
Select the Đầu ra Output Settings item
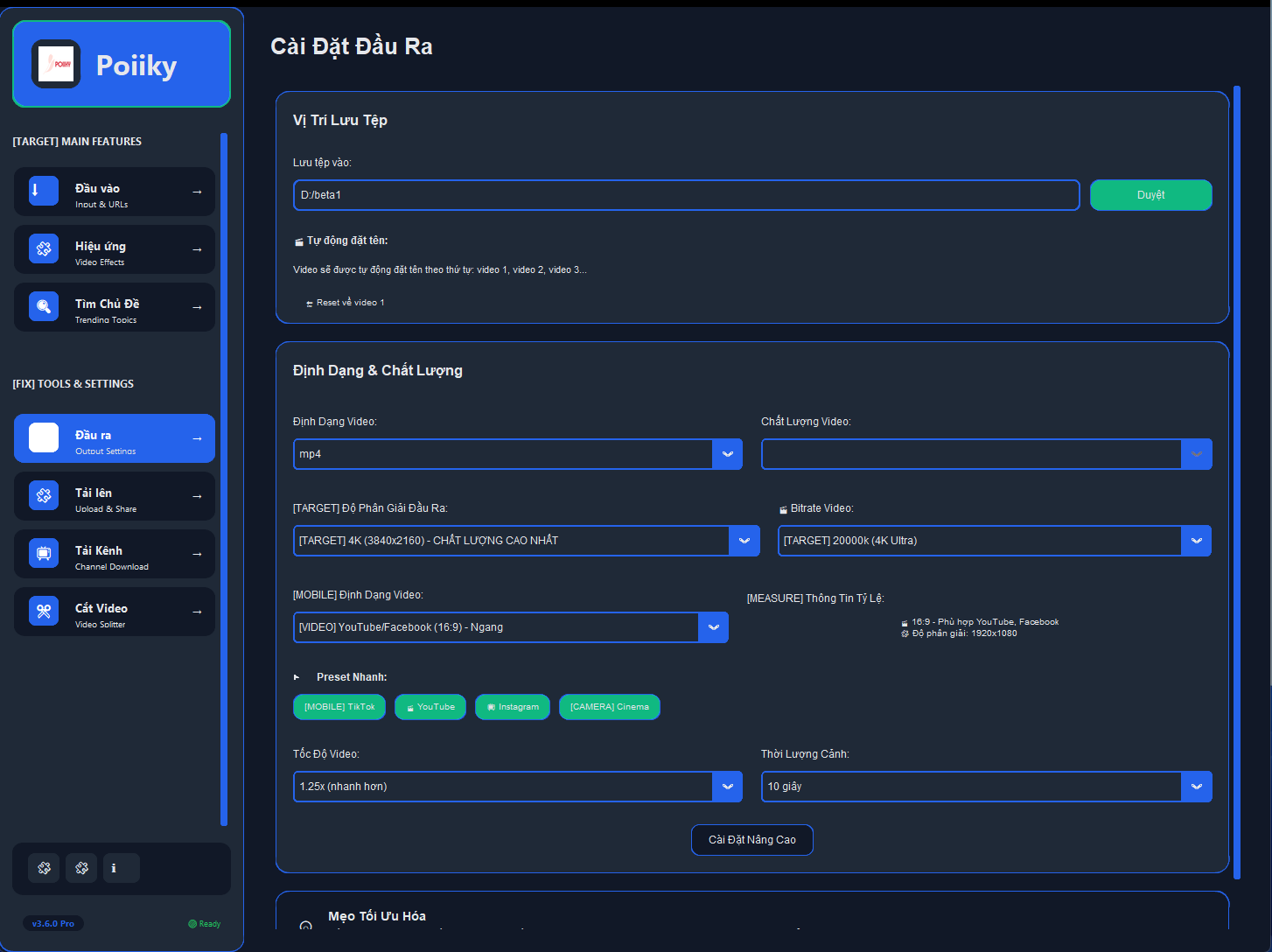coord(115,438)
